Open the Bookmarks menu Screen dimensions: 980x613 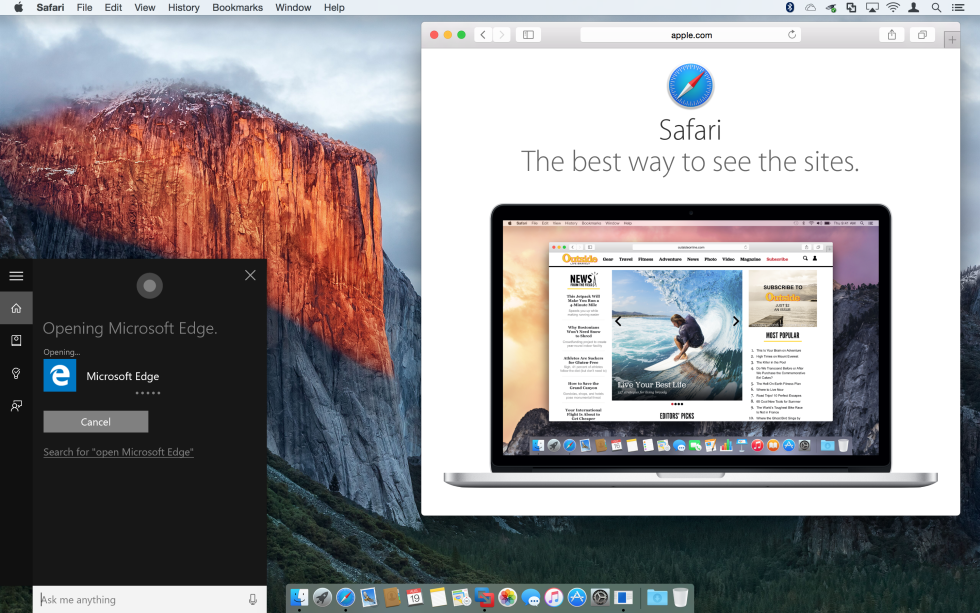(x=237, y=7)
